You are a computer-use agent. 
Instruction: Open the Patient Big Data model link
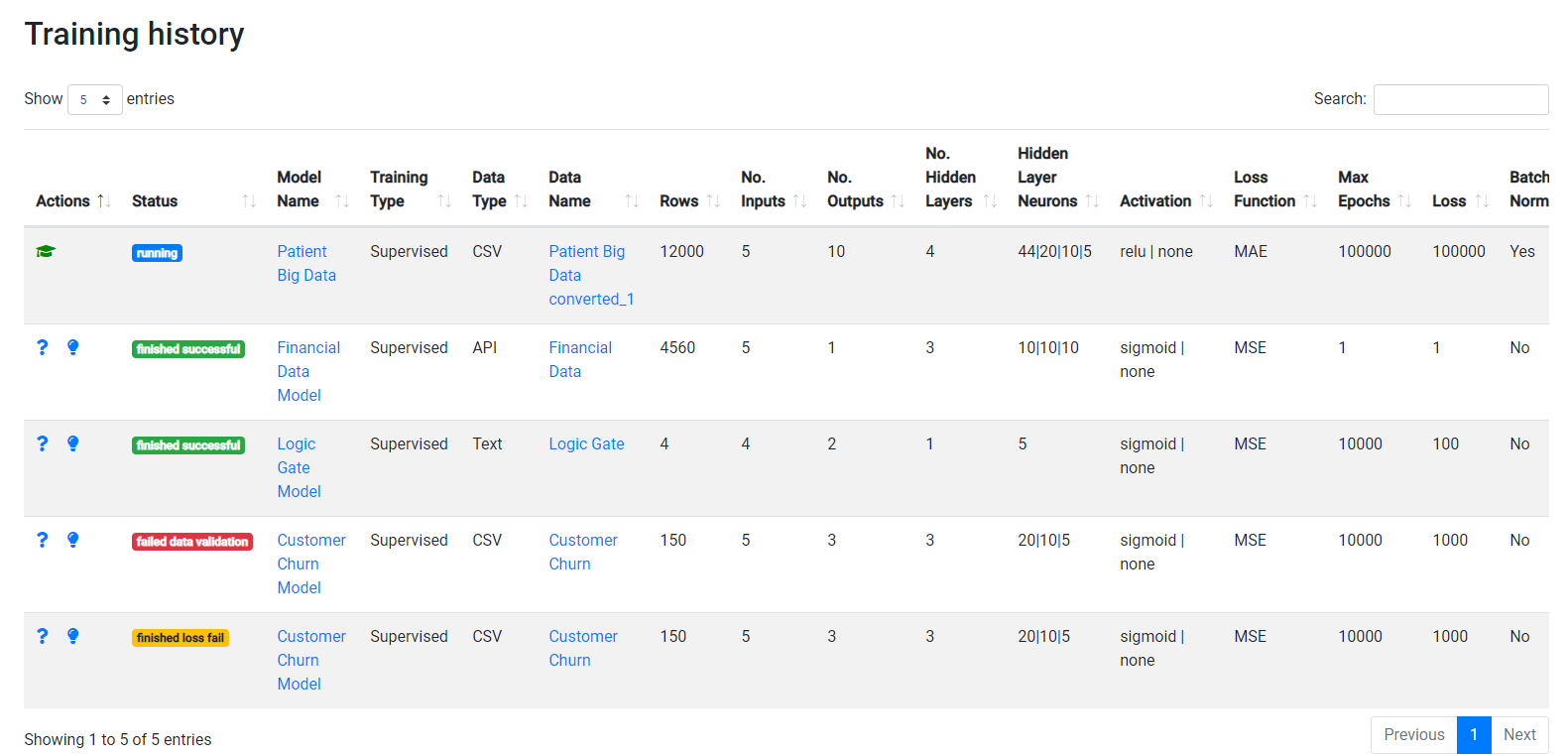306,264
